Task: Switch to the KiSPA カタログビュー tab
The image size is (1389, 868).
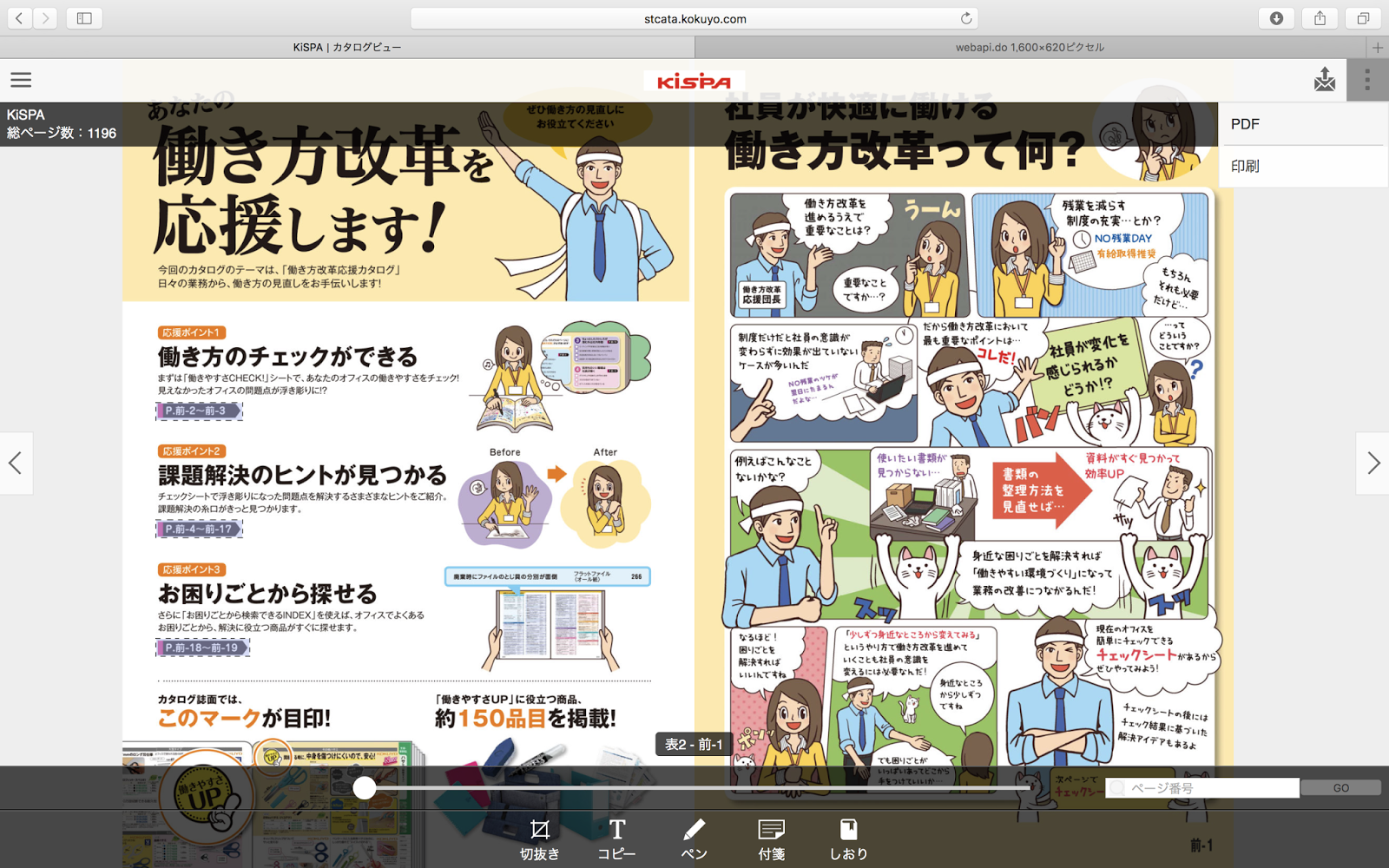Action: click(x=346, y=48)
